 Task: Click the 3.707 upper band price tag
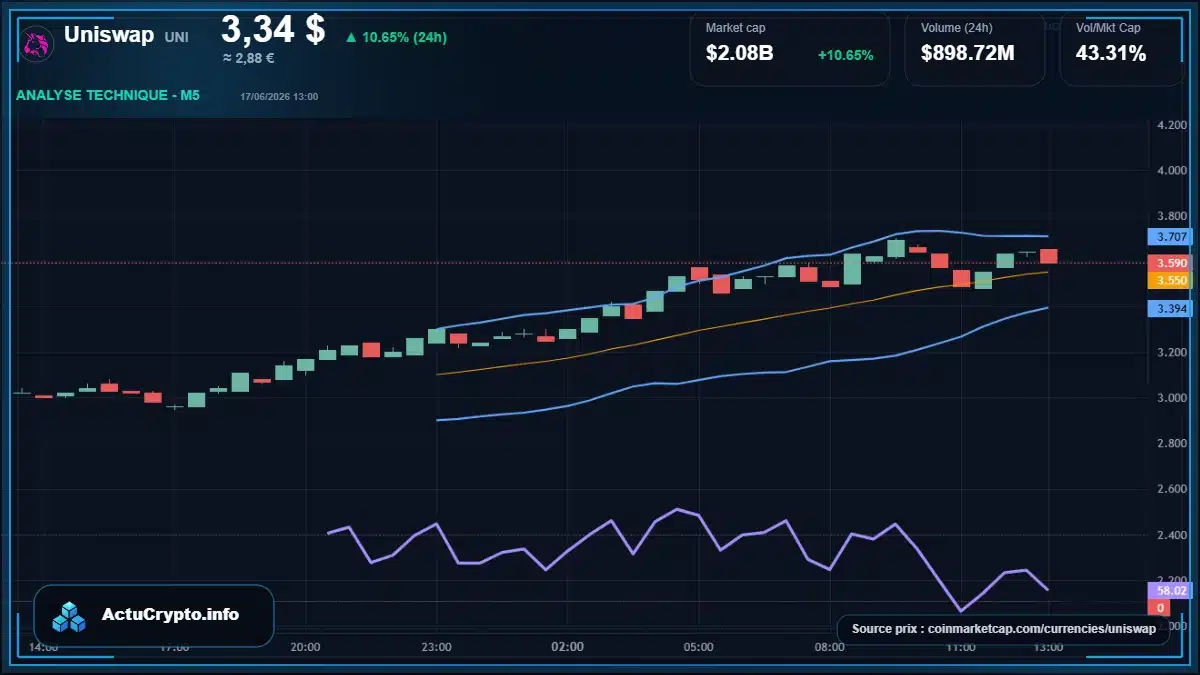tap(1171, 237)
